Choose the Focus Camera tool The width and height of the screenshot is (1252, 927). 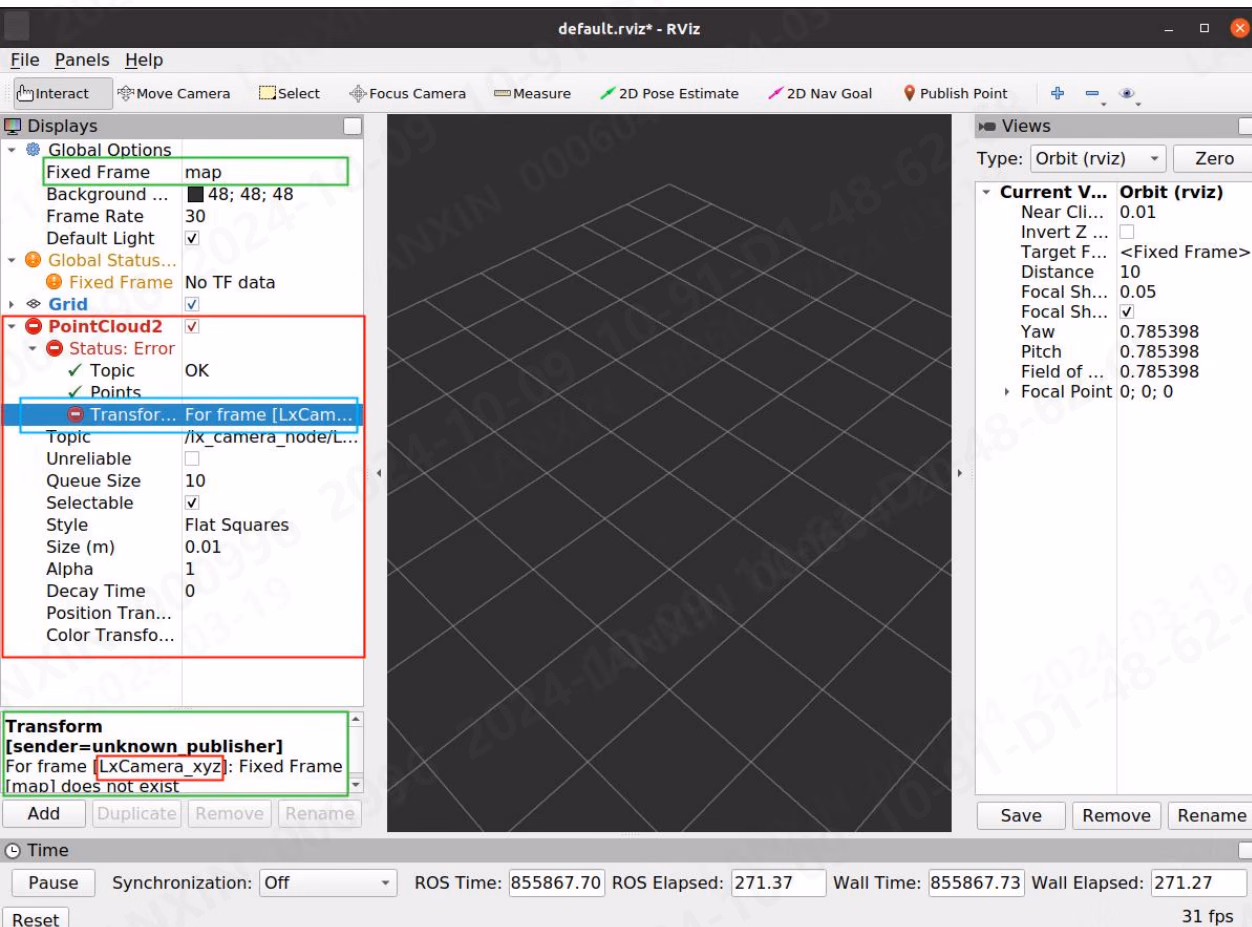coord(407,93)
